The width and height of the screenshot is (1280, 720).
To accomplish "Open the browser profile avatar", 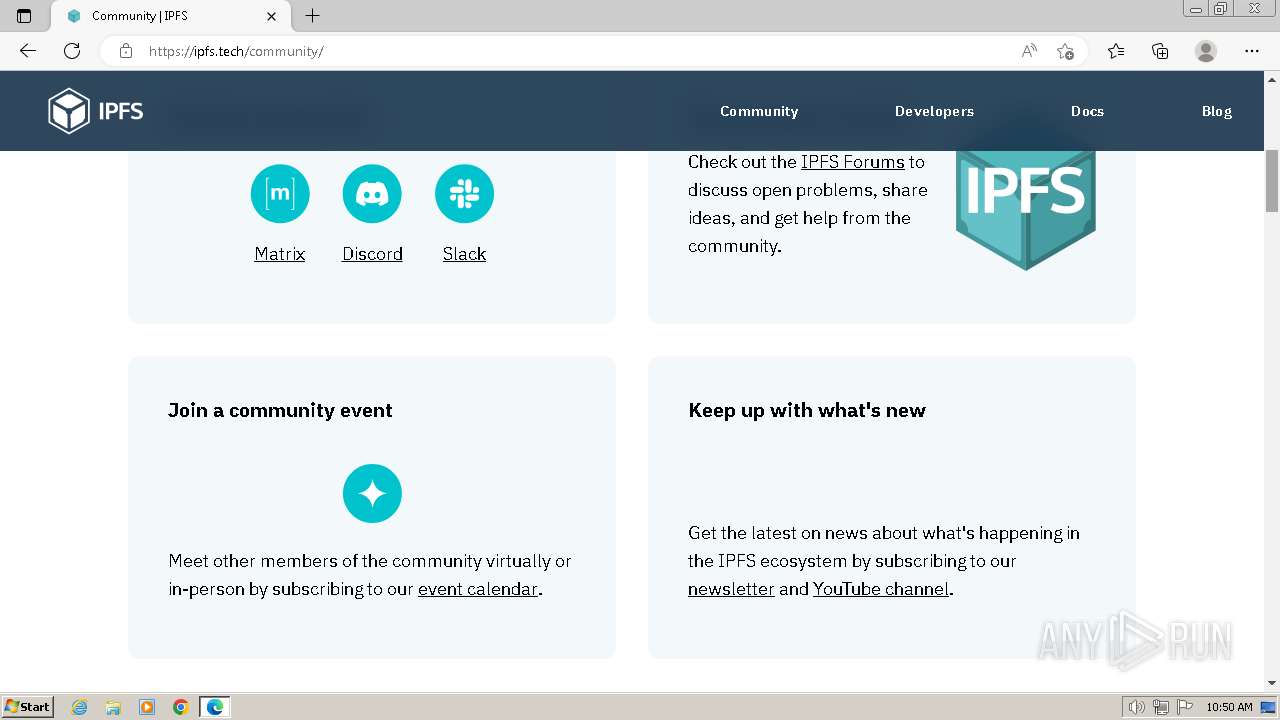I will (x=1206, y=51).
